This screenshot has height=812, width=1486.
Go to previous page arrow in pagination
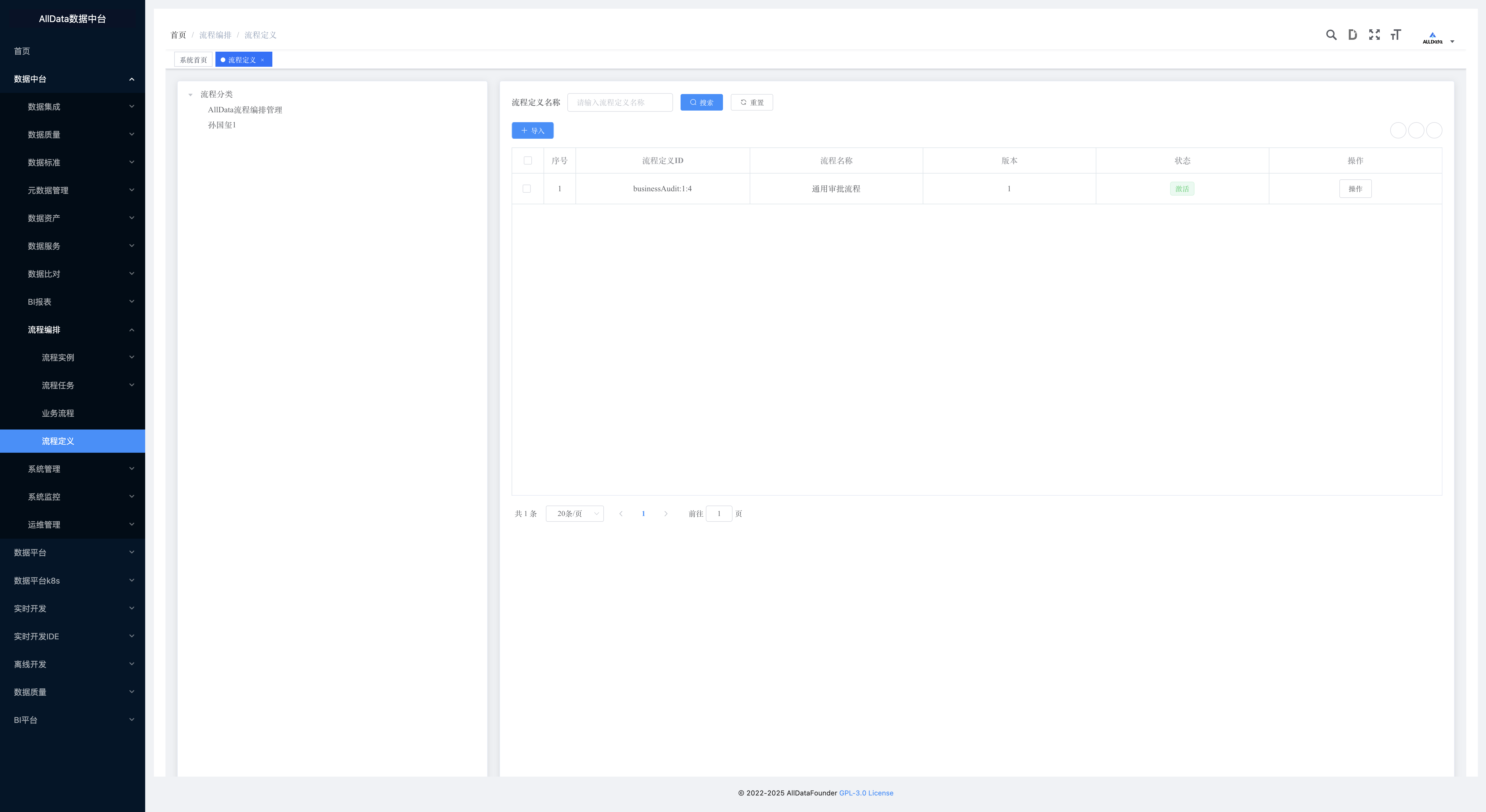[x=621, y=514]
